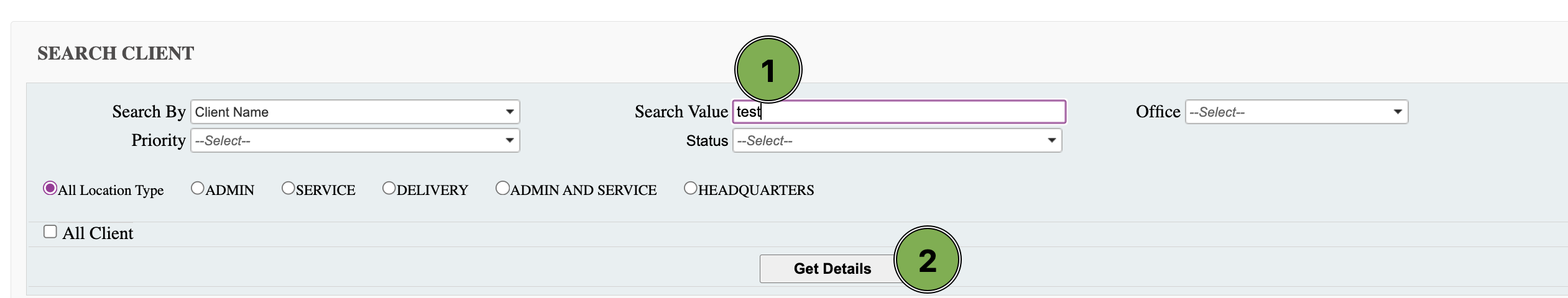Expand the Office select dropdown
This screenshot has height=298, width=1568.
(1296, 112)
